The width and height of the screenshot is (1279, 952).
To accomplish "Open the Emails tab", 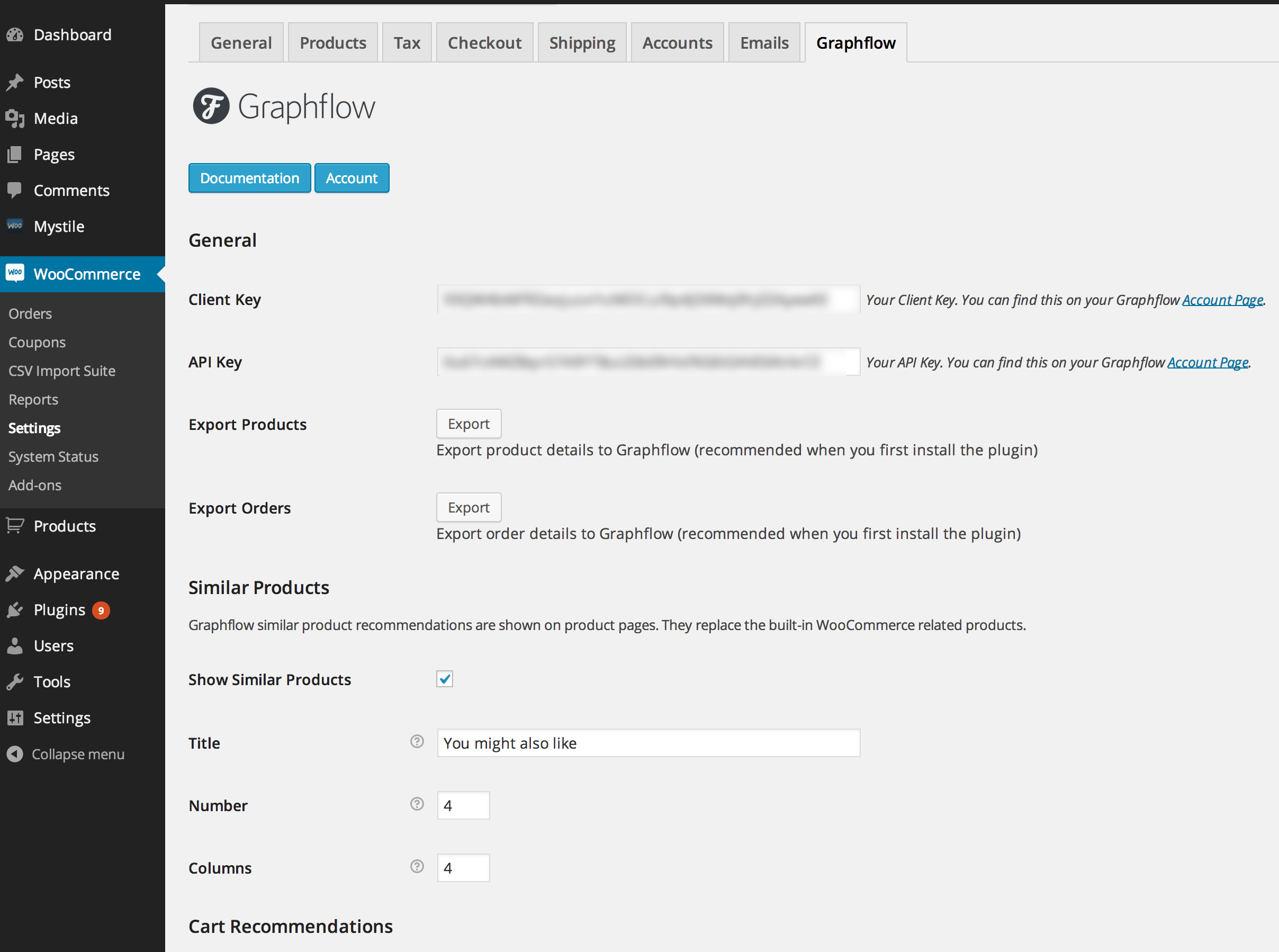I will click(x=764, y=43).
